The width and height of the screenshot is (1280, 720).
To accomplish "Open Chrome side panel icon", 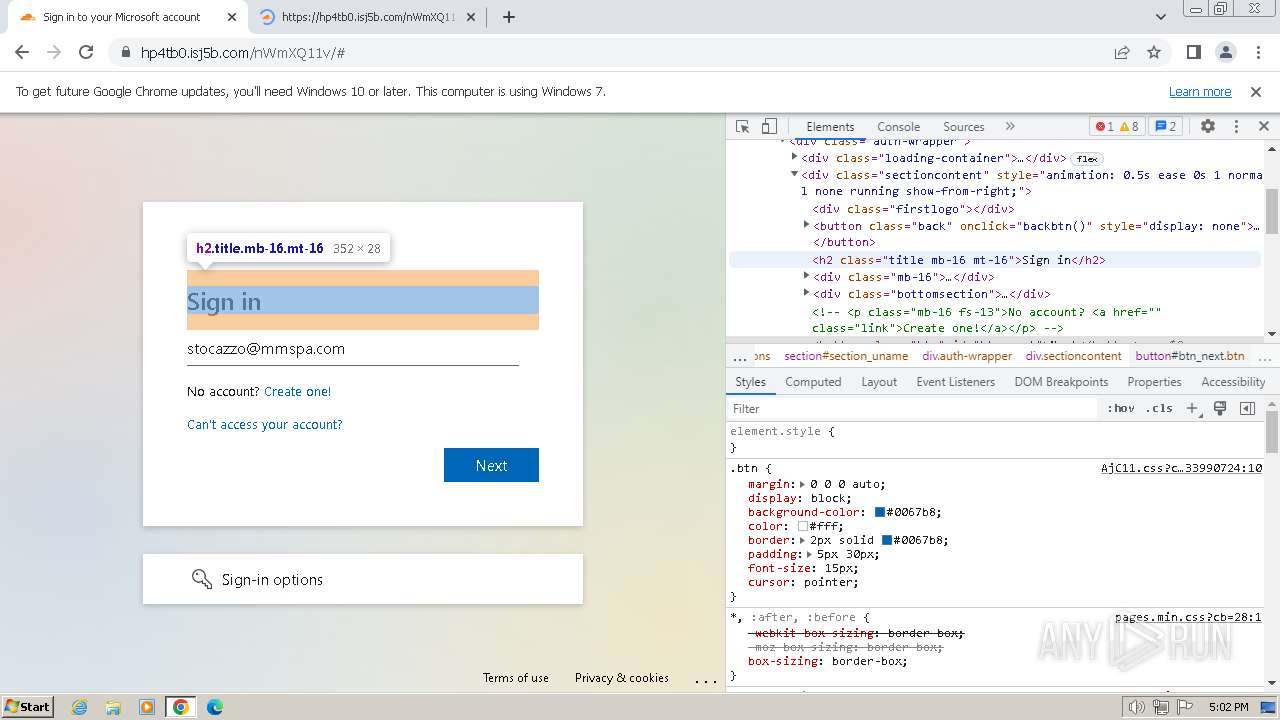I will point(1193,53).
